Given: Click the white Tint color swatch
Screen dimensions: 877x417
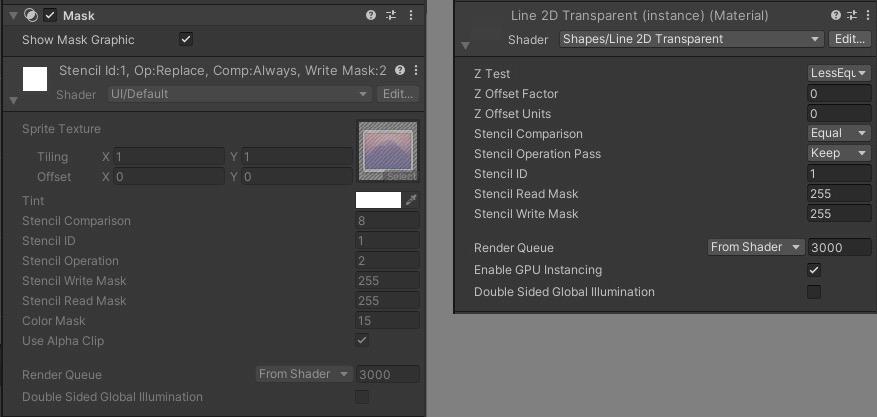Looking at the screenshot, I should (x=379, y=200).
